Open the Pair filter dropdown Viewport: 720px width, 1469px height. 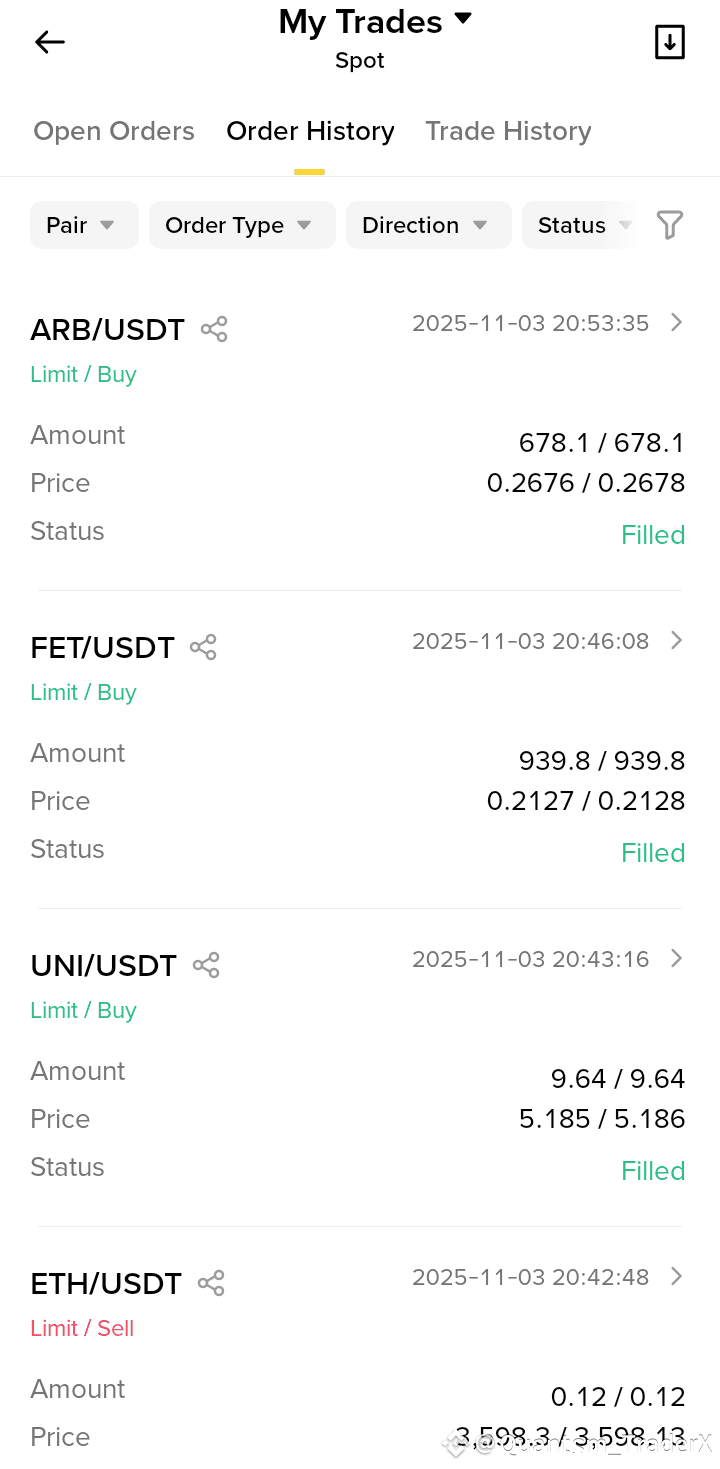pos(84,225)
